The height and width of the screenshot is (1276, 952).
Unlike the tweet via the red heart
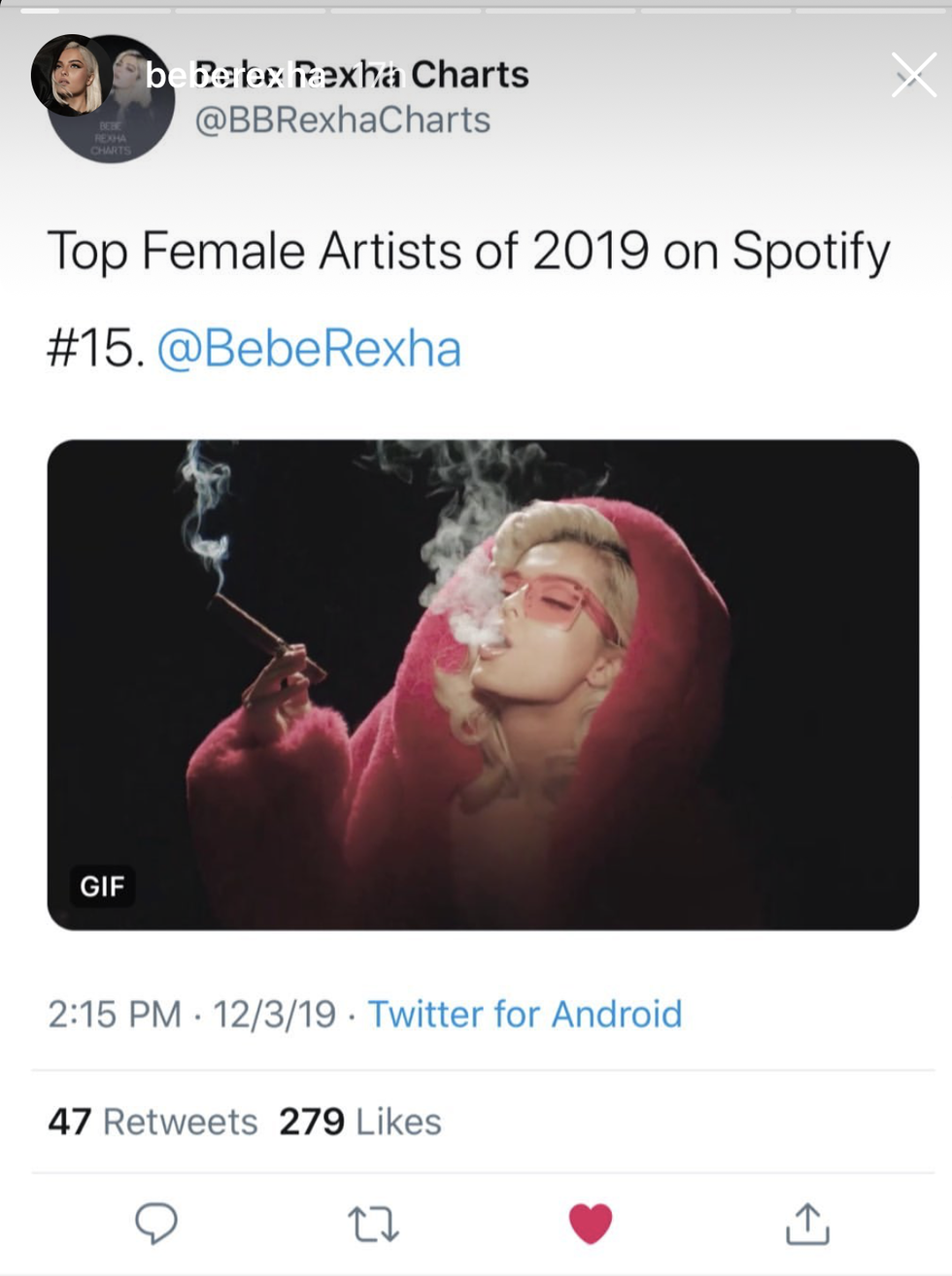(590, 1223)
